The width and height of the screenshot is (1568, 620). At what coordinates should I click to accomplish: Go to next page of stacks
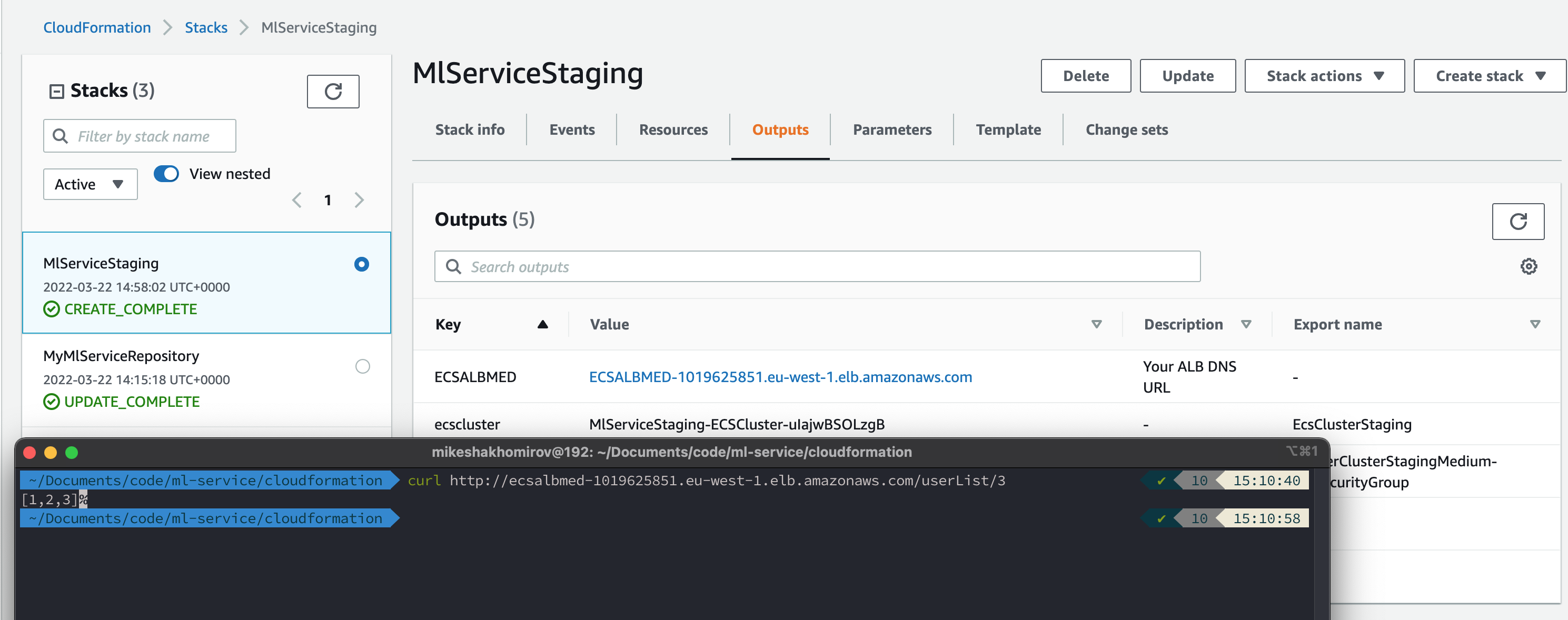359,199
